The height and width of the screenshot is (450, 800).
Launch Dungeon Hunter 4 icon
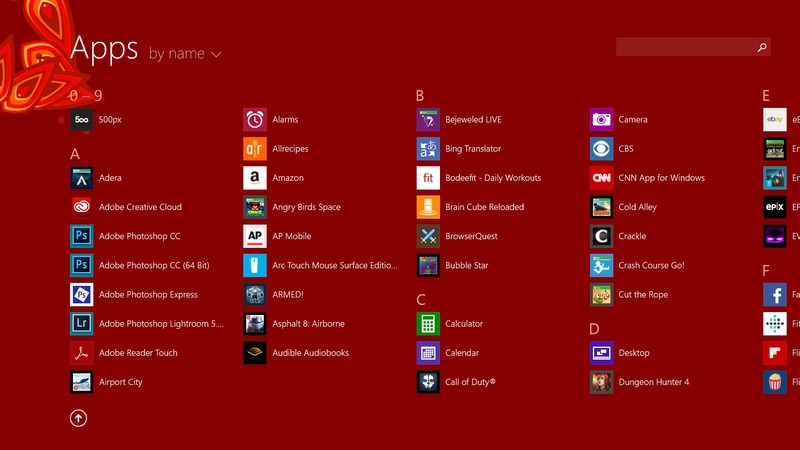602,382
